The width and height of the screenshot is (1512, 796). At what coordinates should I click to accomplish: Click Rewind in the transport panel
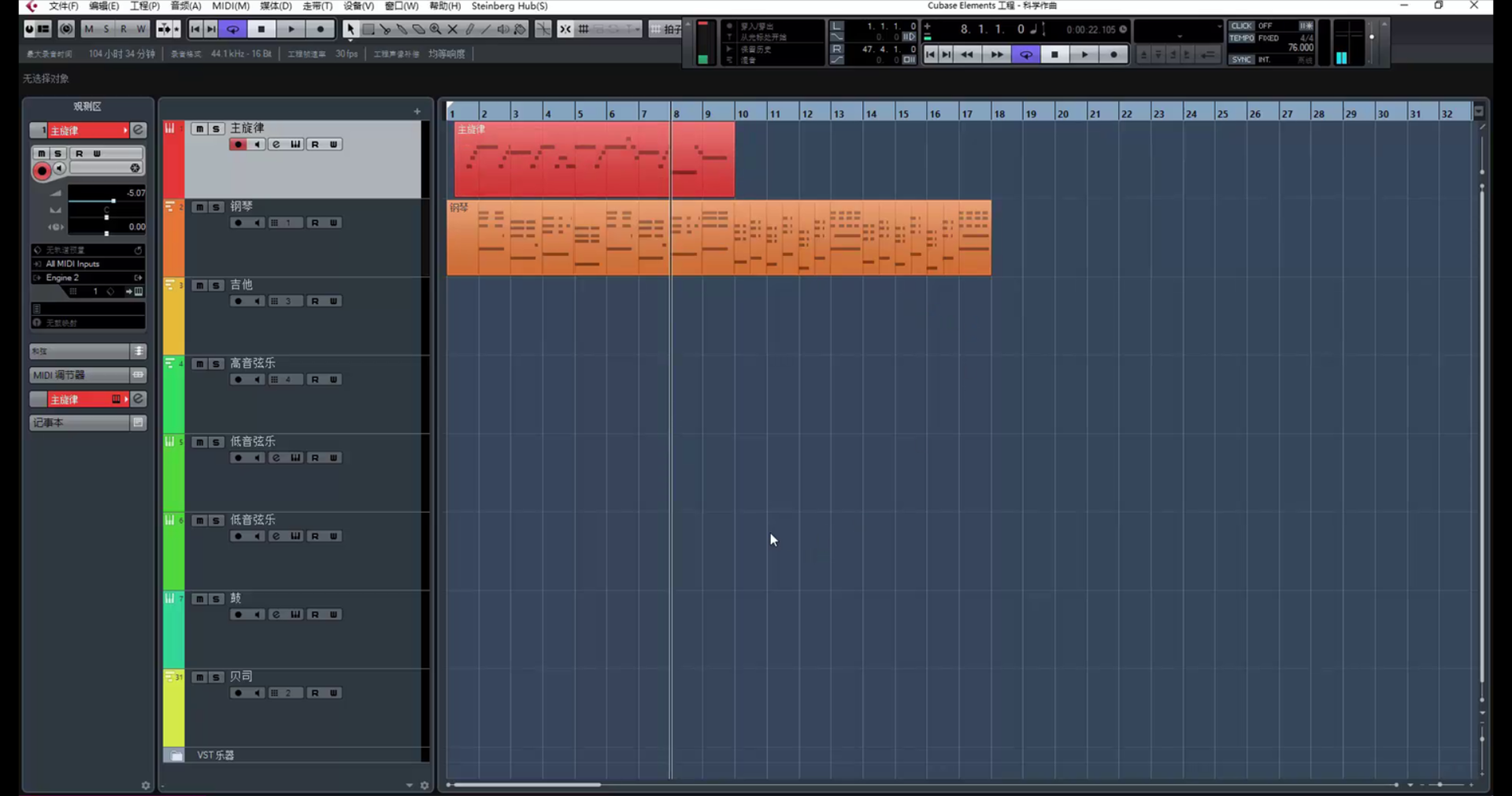pyautogui.click(x=967, y=54)
